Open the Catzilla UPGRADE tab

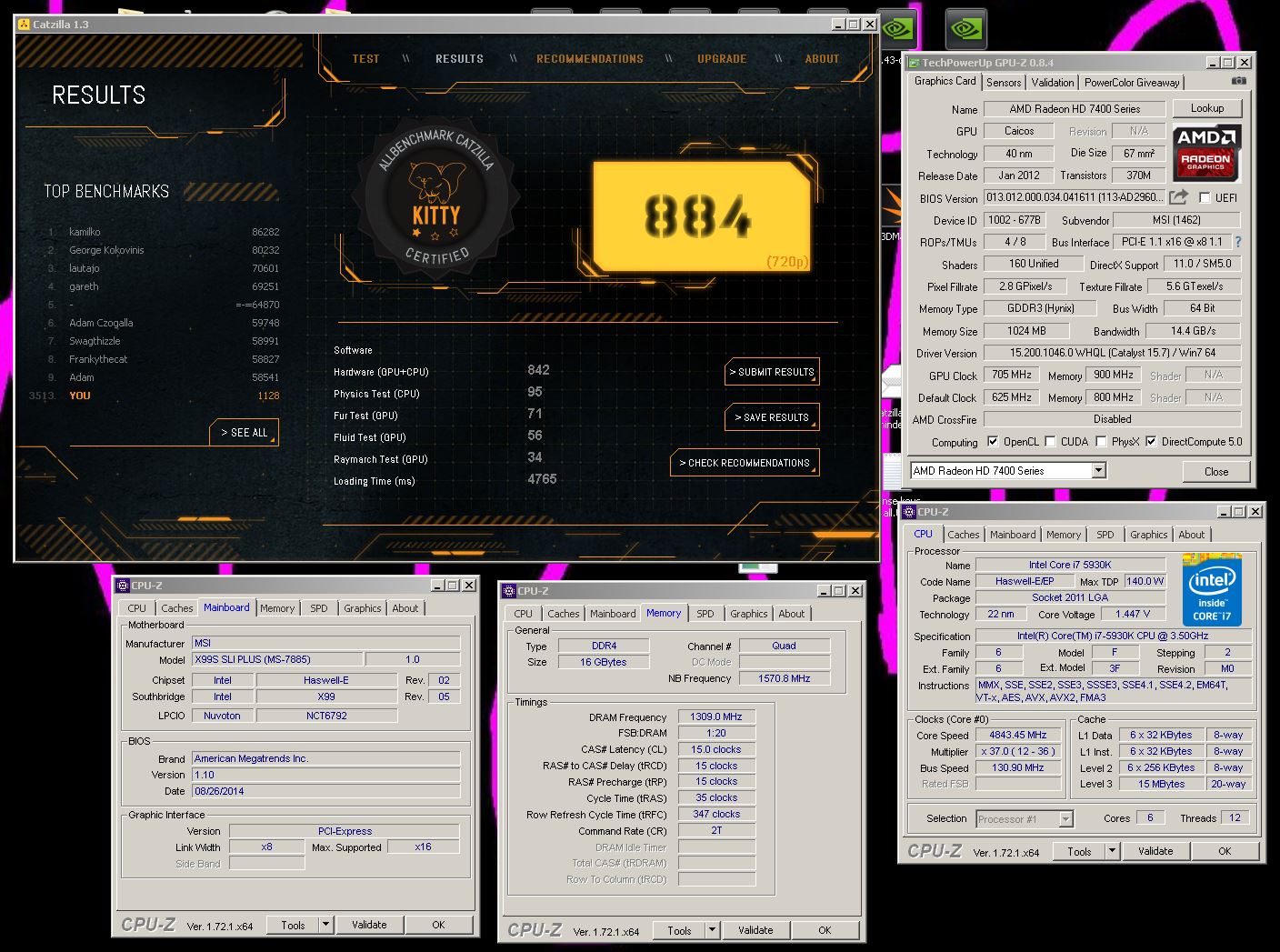(x=722, y=59)
